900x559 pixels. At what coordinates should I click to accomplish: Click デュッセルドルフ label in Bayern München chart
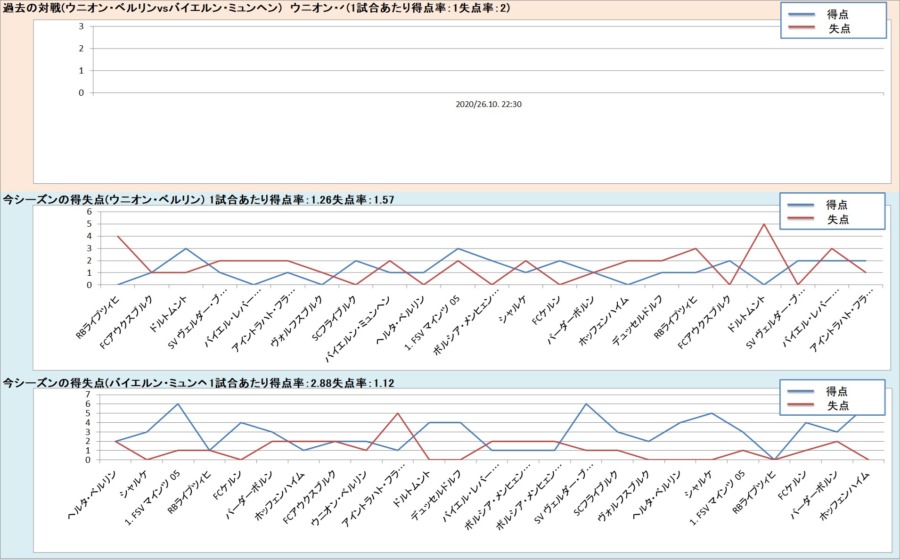(436, 495)
